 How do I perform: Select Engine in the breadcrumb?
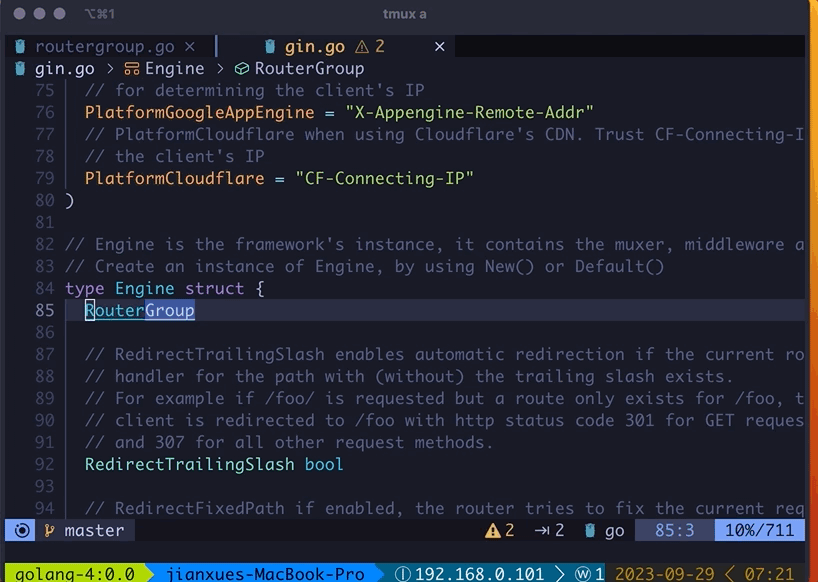(174, 69)
